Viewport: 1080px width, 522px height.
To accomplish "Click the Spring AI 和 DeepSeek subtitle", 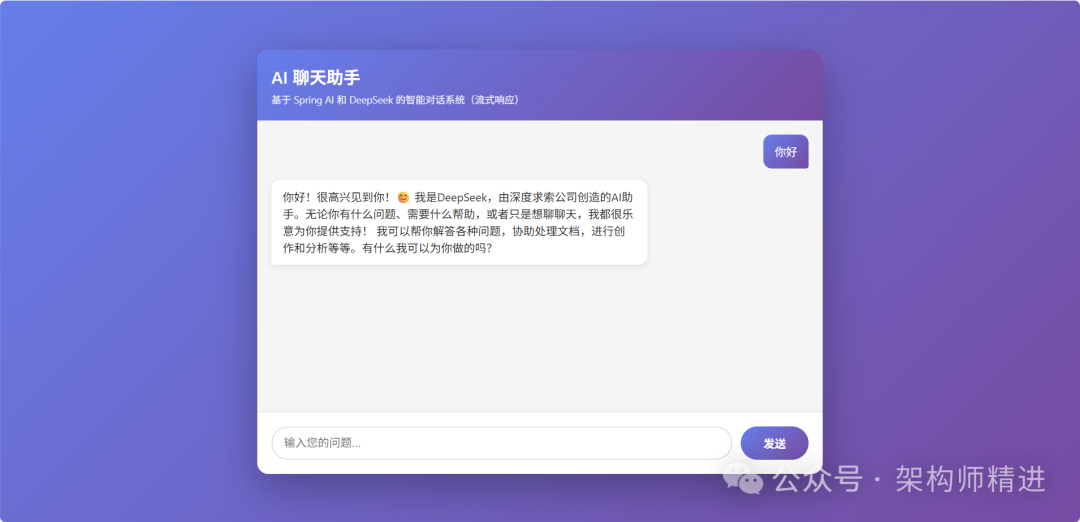I will click(395, 100).
